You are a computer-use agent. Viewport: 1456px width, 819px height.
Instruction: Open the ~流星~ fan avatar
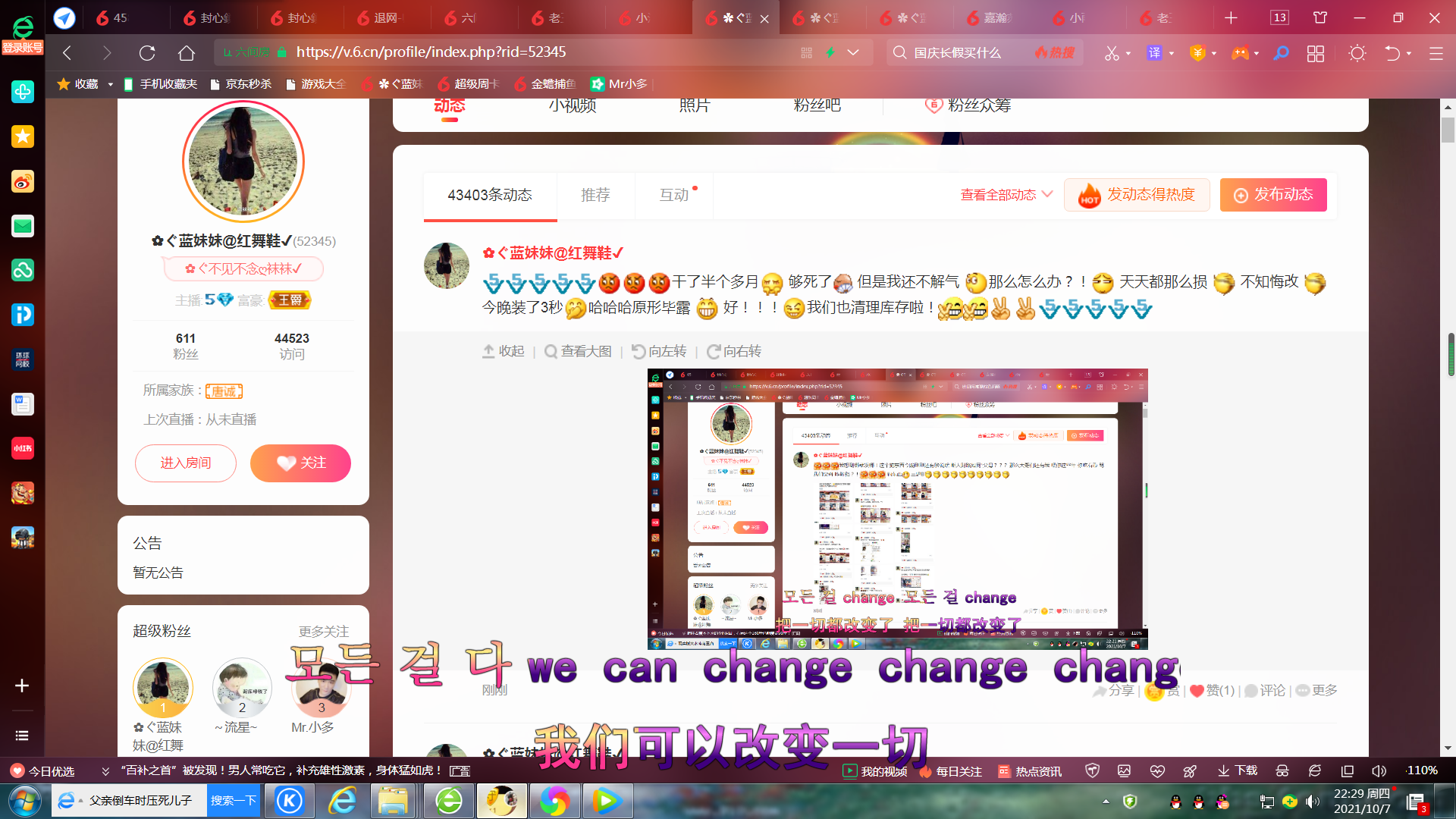tap(242, 687)
